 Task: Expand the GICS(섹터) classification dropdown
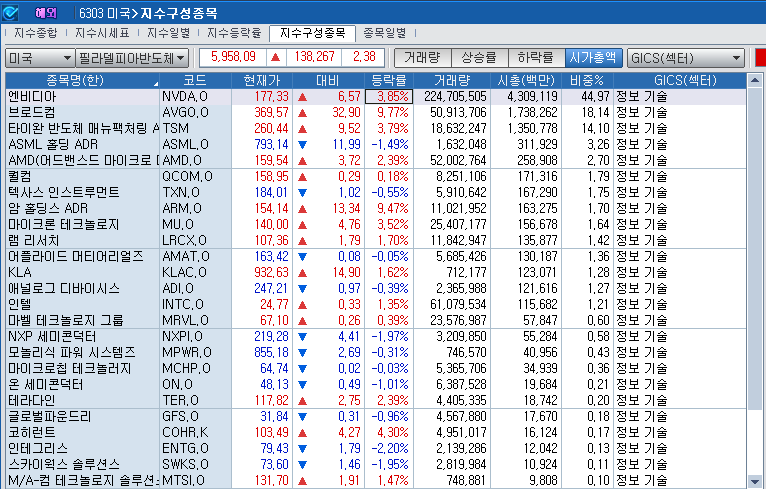(685, 58)
